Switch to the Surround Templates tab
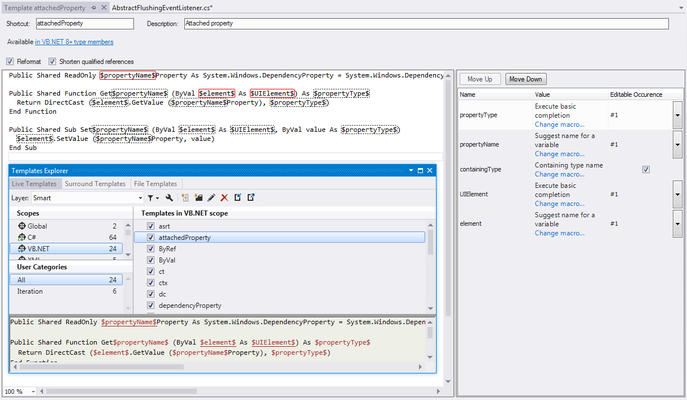Screen dimensions: 687x400 [x=96, y=184]
